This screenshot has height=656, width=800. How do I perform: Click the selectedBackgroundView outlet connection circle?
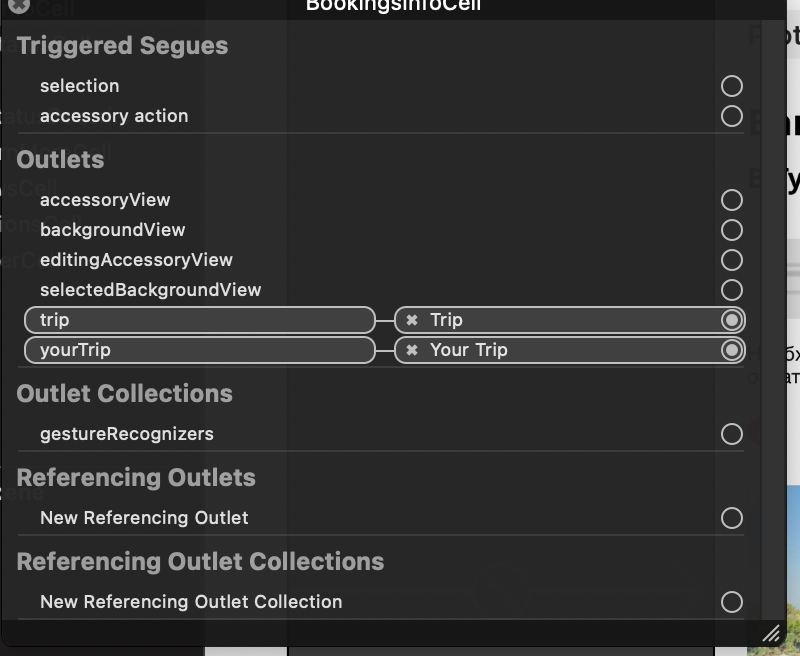732,290
